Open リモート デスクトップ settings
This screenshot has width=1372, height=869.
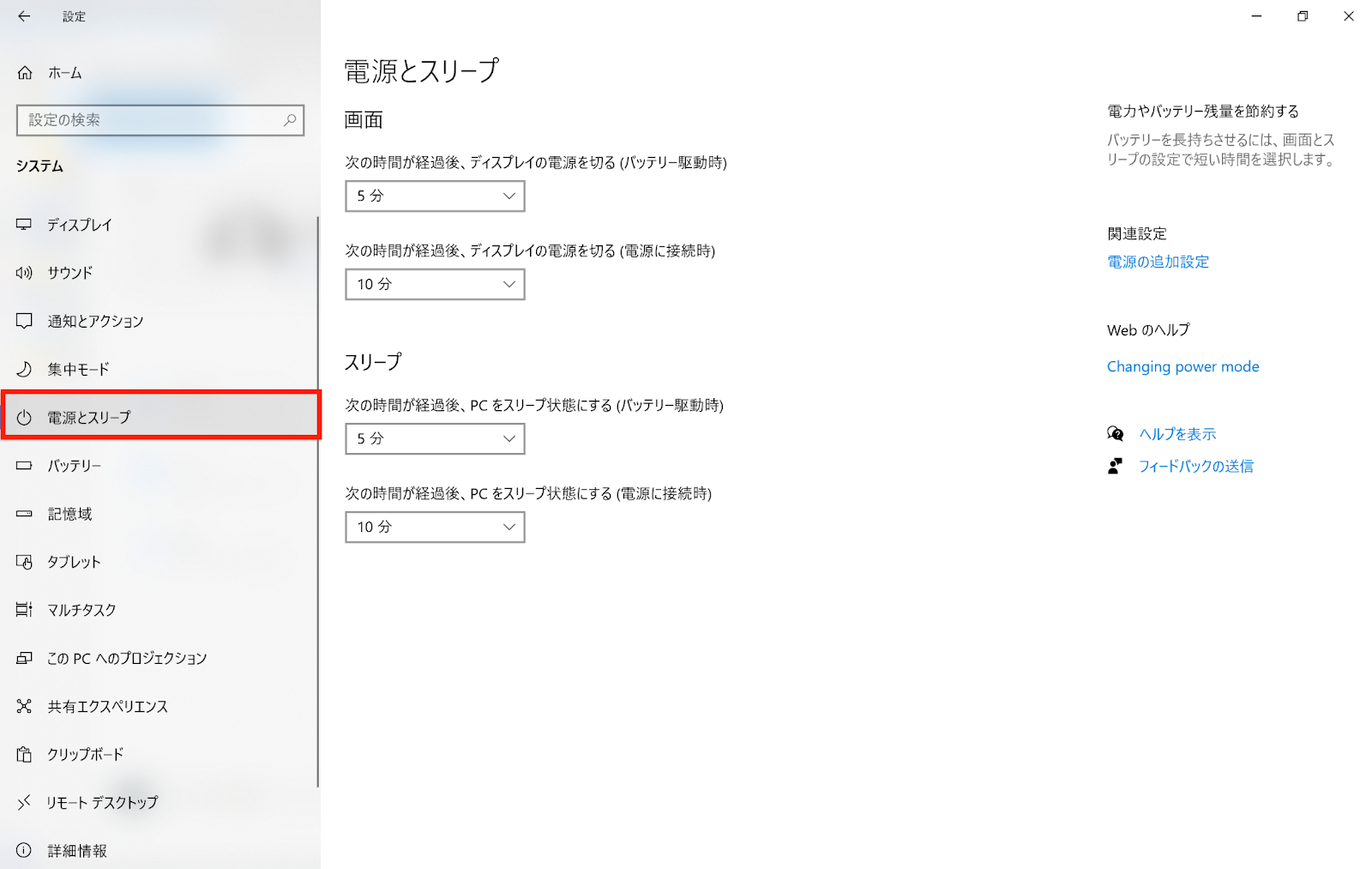click(159, 802)
